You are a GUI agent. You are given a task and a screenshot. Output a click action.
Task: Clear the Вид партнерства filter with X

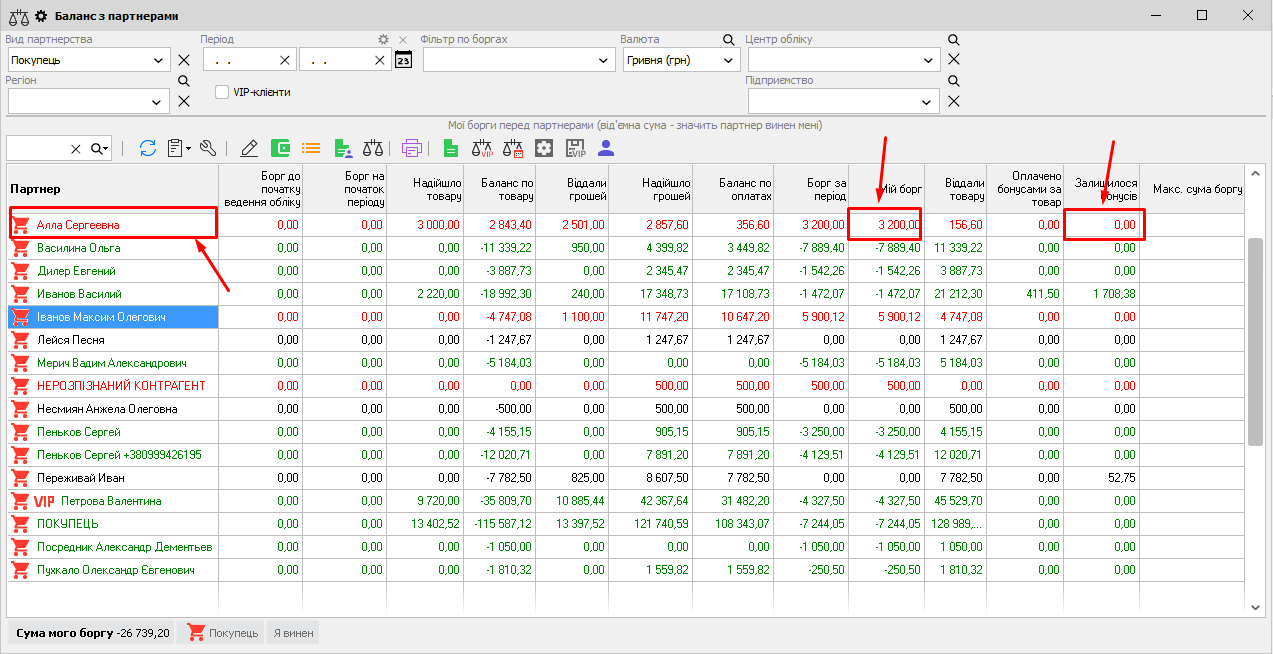pos(184,60)
